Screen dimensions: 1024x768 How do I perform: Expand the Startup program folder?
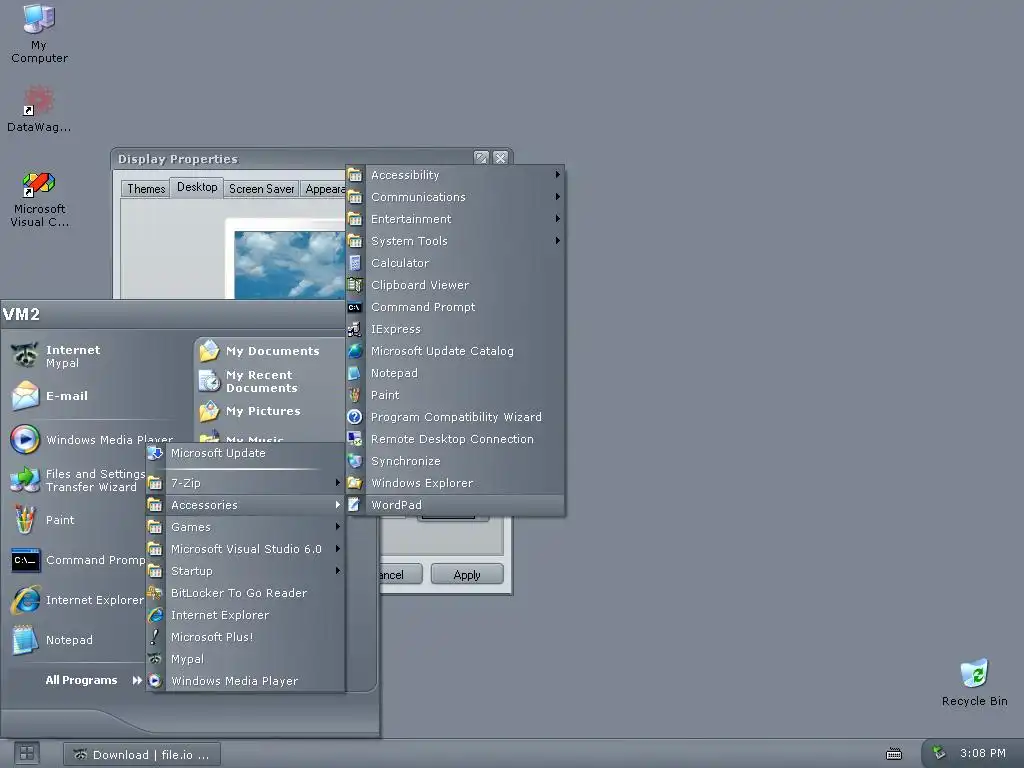(x=245, y=571)
